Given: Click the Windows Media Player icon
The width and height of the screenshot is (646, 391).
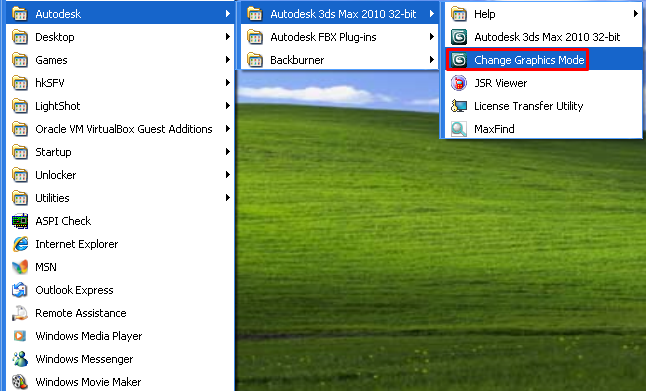Looking at the screenshot, I should [x=20, y=336].
